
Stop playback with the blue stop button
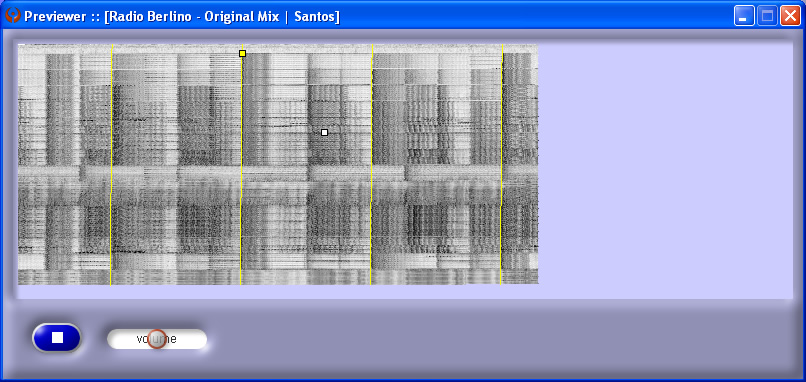57,338
